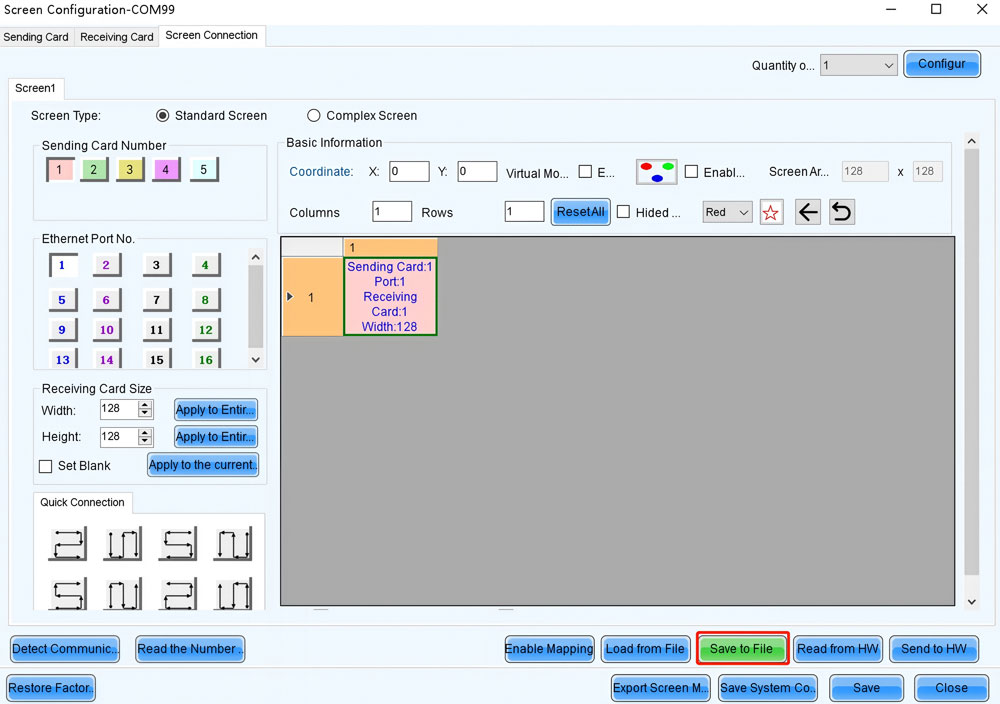The height and width of the screenshot is (704, 1000).
Task: Select sending card number 4 magenta swatch
Action: (x=166, y=170)
